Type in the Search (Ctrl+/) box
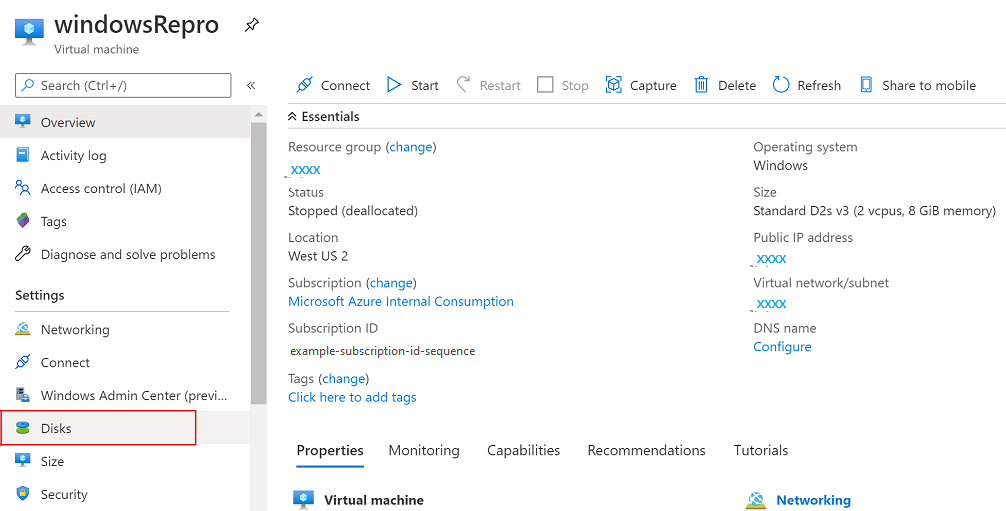 click(130, 85)
